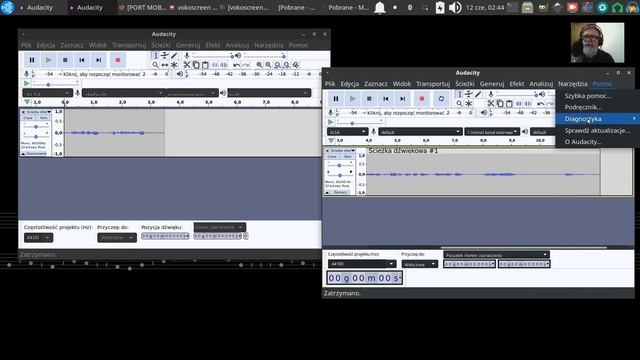
Task: Click the Play-at-speed button in right window
Action: [x=331, y=122]
